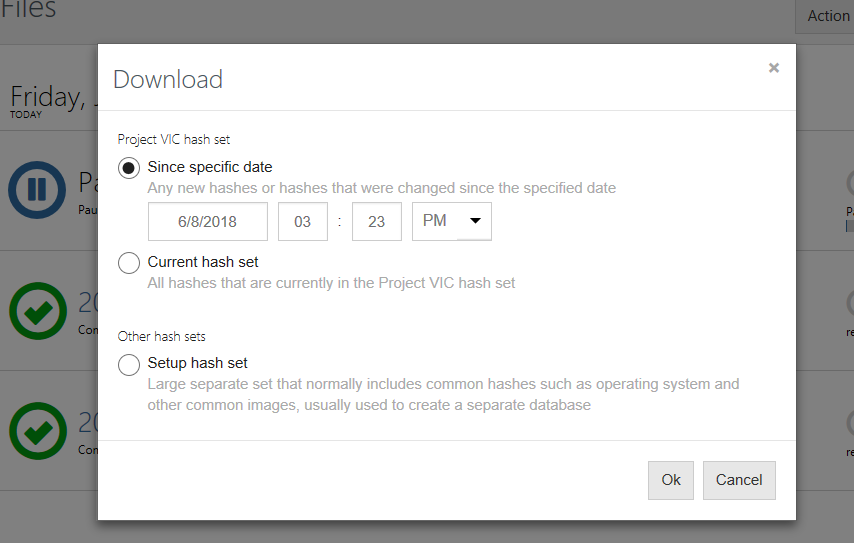The width and height of the screenshot is (854, 543).
Task: Click the first green checkmark status icon
Action: point(38,311)
